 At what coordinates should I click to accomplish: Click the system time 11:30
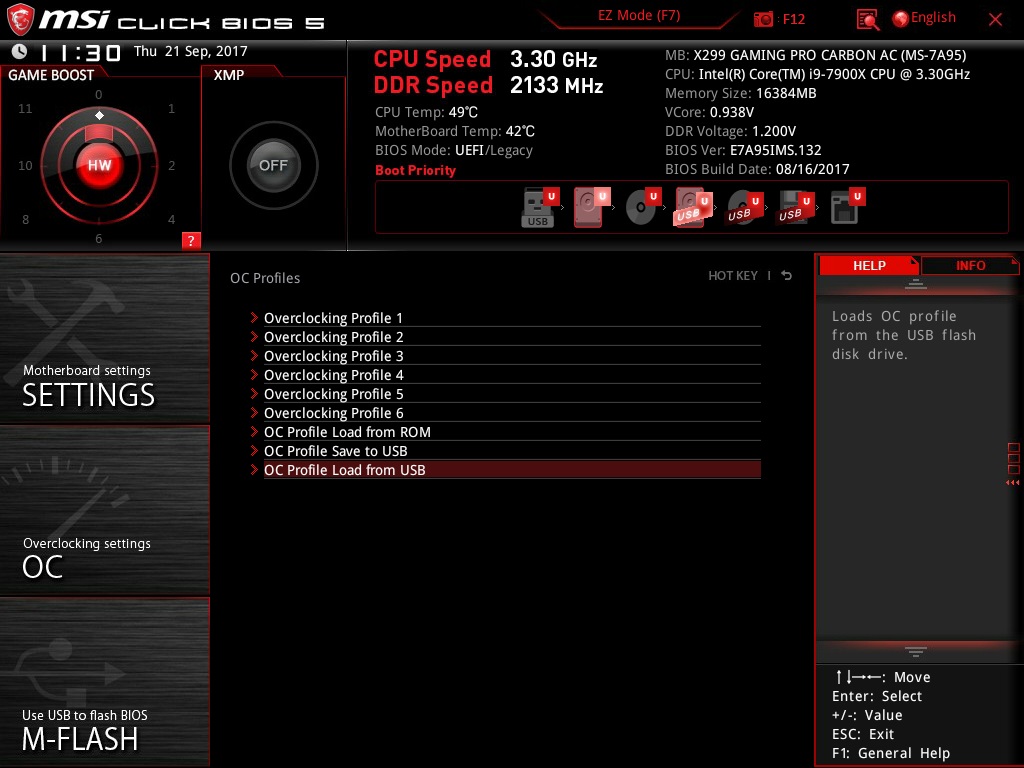81,52
